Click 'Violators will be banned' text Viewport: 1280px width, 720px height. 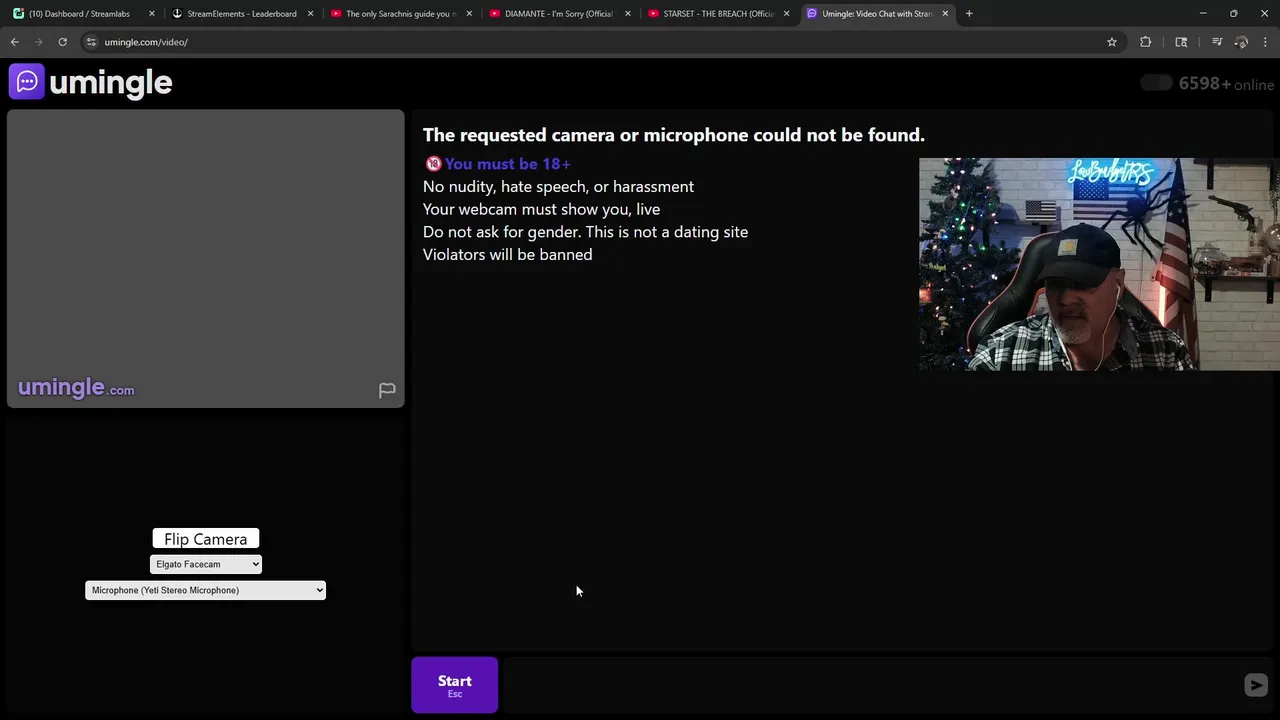pos(507,254)
